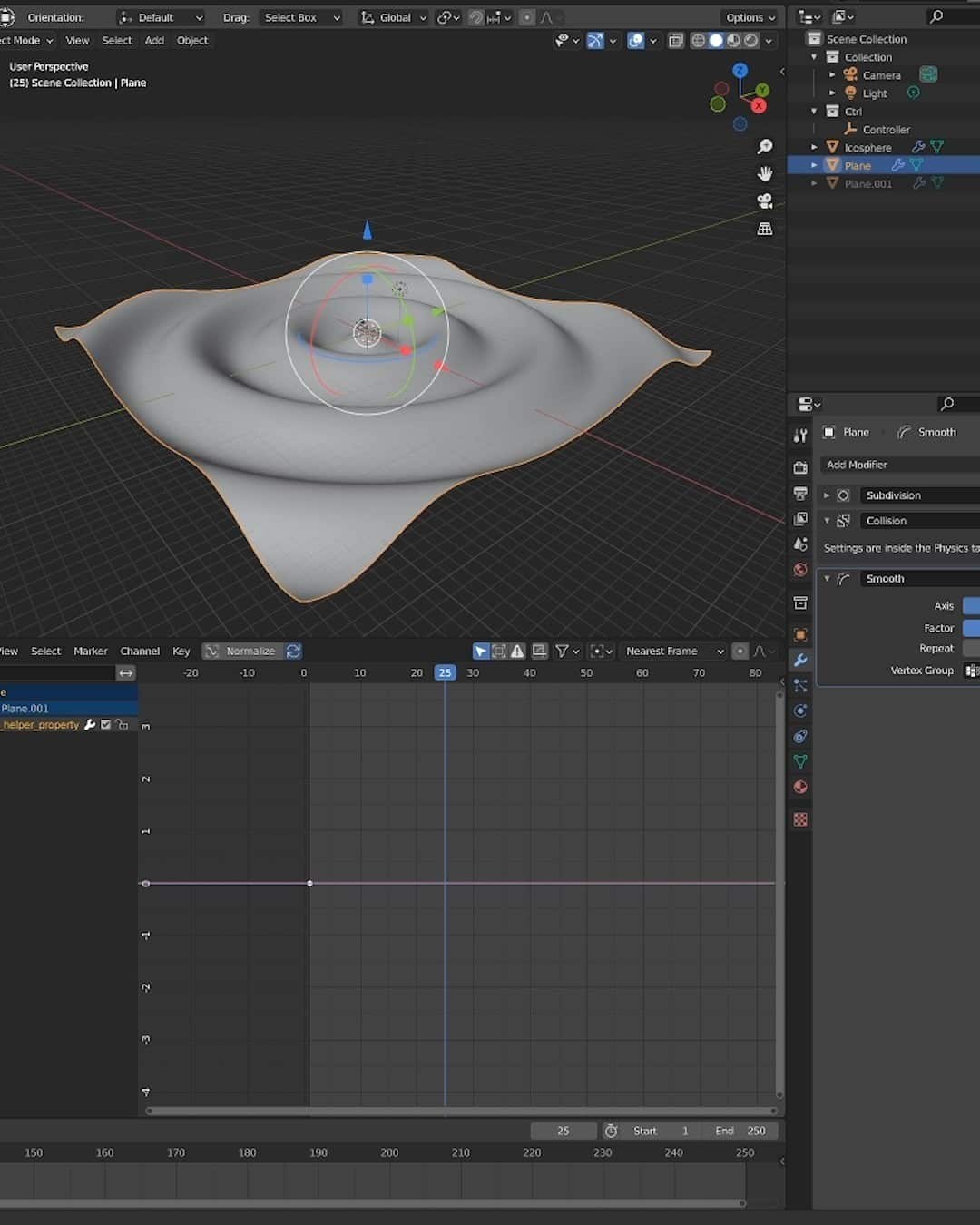The image size is (980, 1225).
Task: Expand the Icosphere outliner item
Action: point(814,146)
